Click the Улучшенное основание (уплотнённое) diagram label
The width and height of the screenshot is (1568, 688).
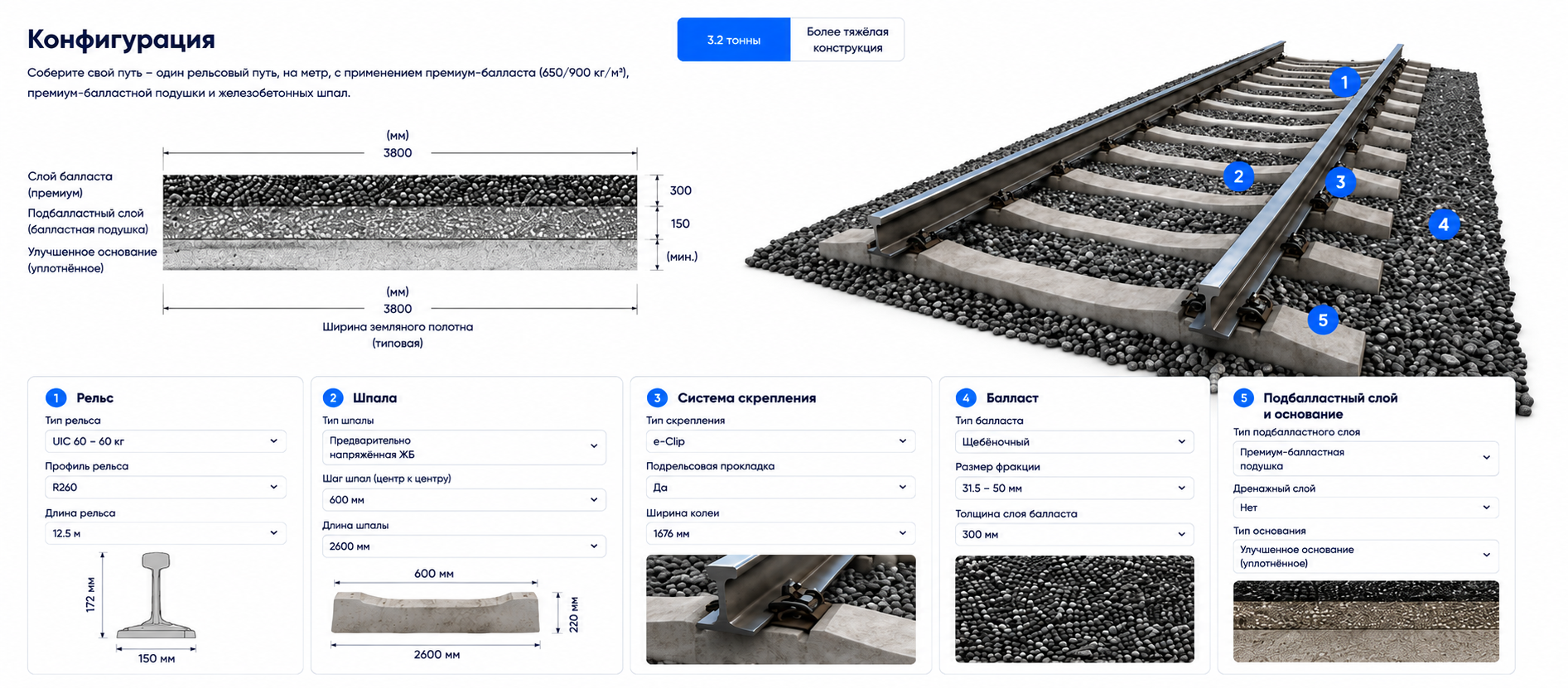click(92, 260)
